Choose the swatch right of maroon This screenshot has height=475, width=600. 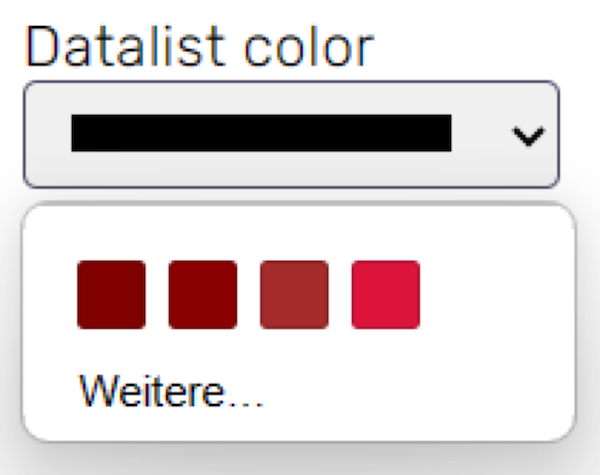tap(203, 295)
